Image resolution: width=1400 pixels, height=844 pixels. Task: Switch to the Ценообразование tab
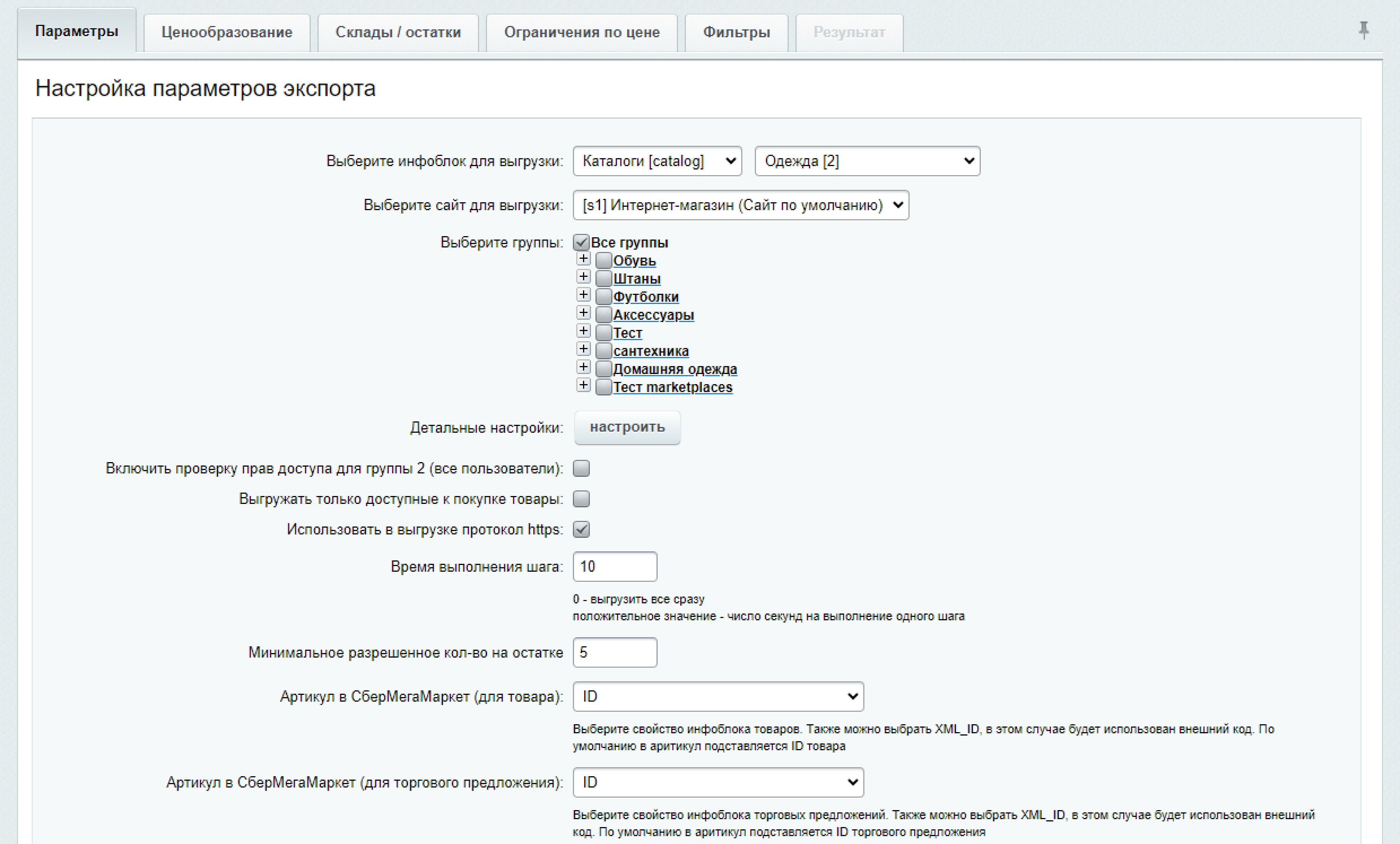(x=227, y=32)
